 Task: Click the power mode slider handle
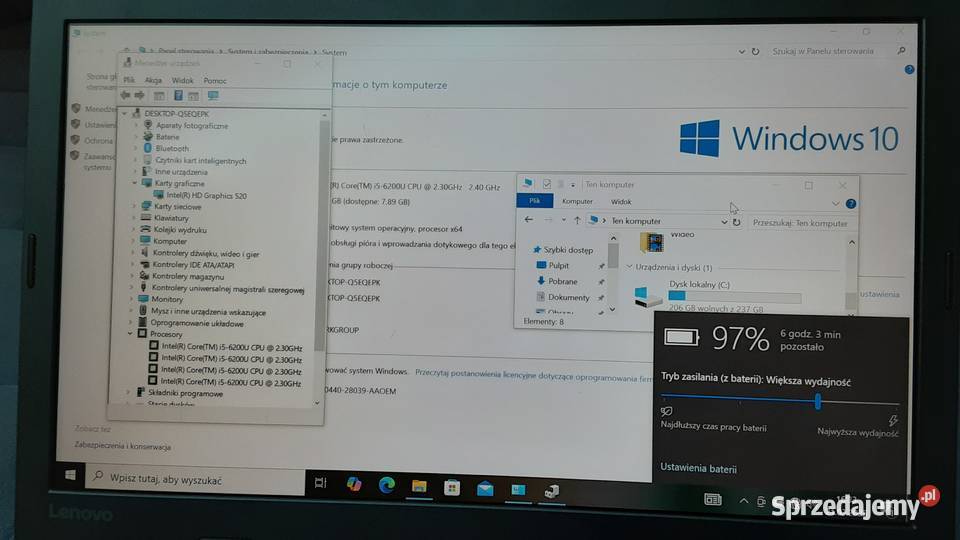(x=817, y=402)
